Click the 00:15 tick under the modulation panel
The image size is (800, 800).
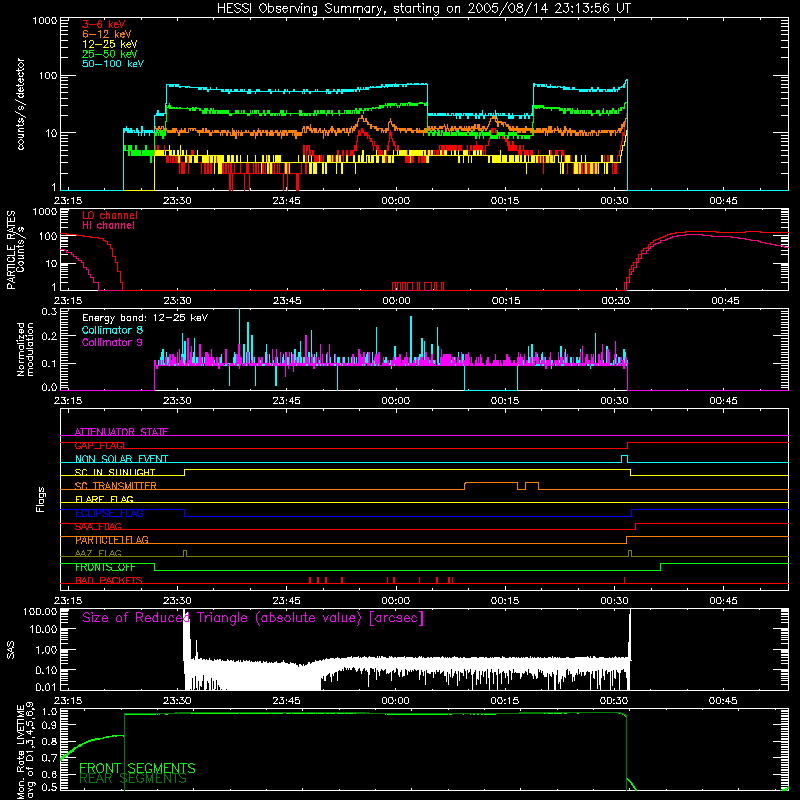505,401
